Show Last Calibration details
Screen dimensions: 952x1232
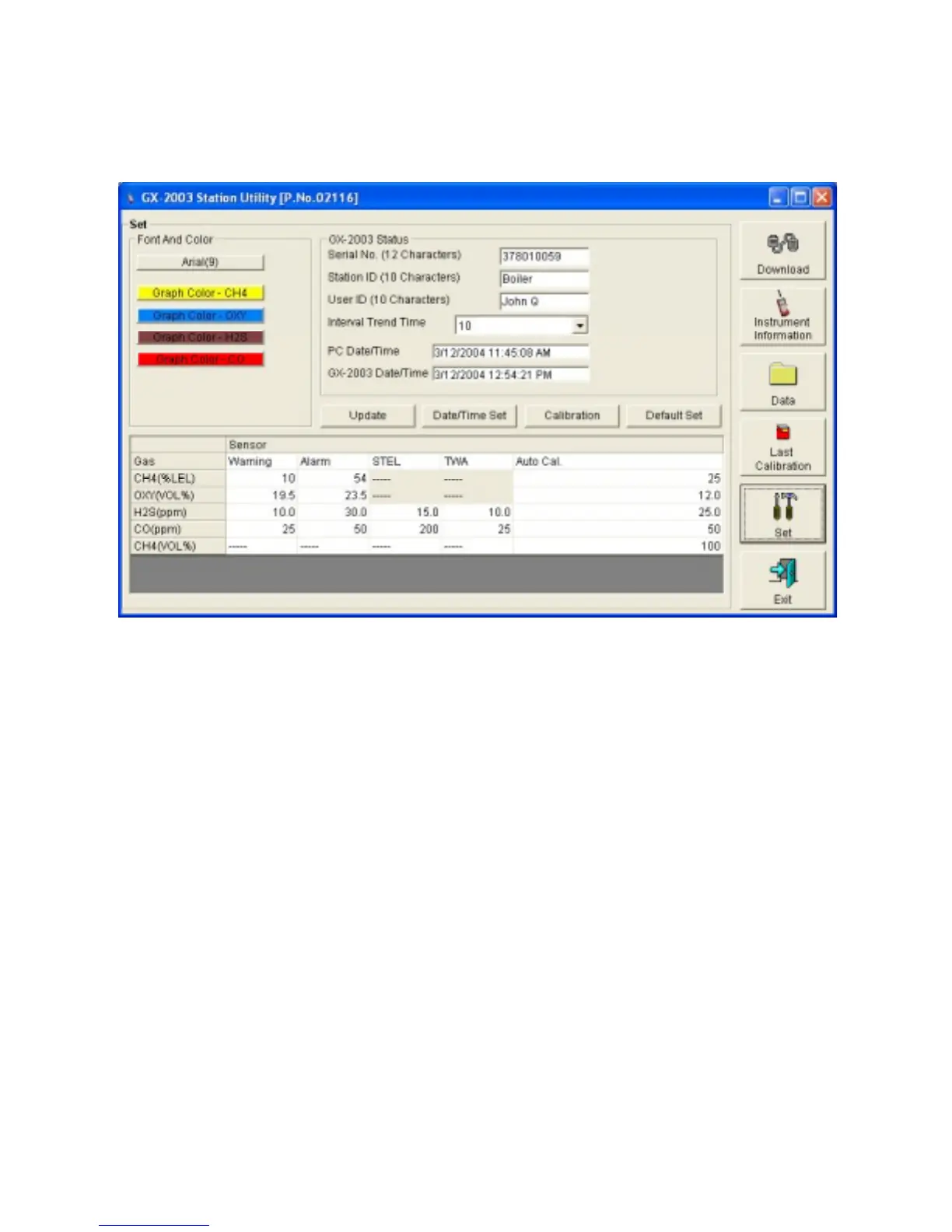782,448
